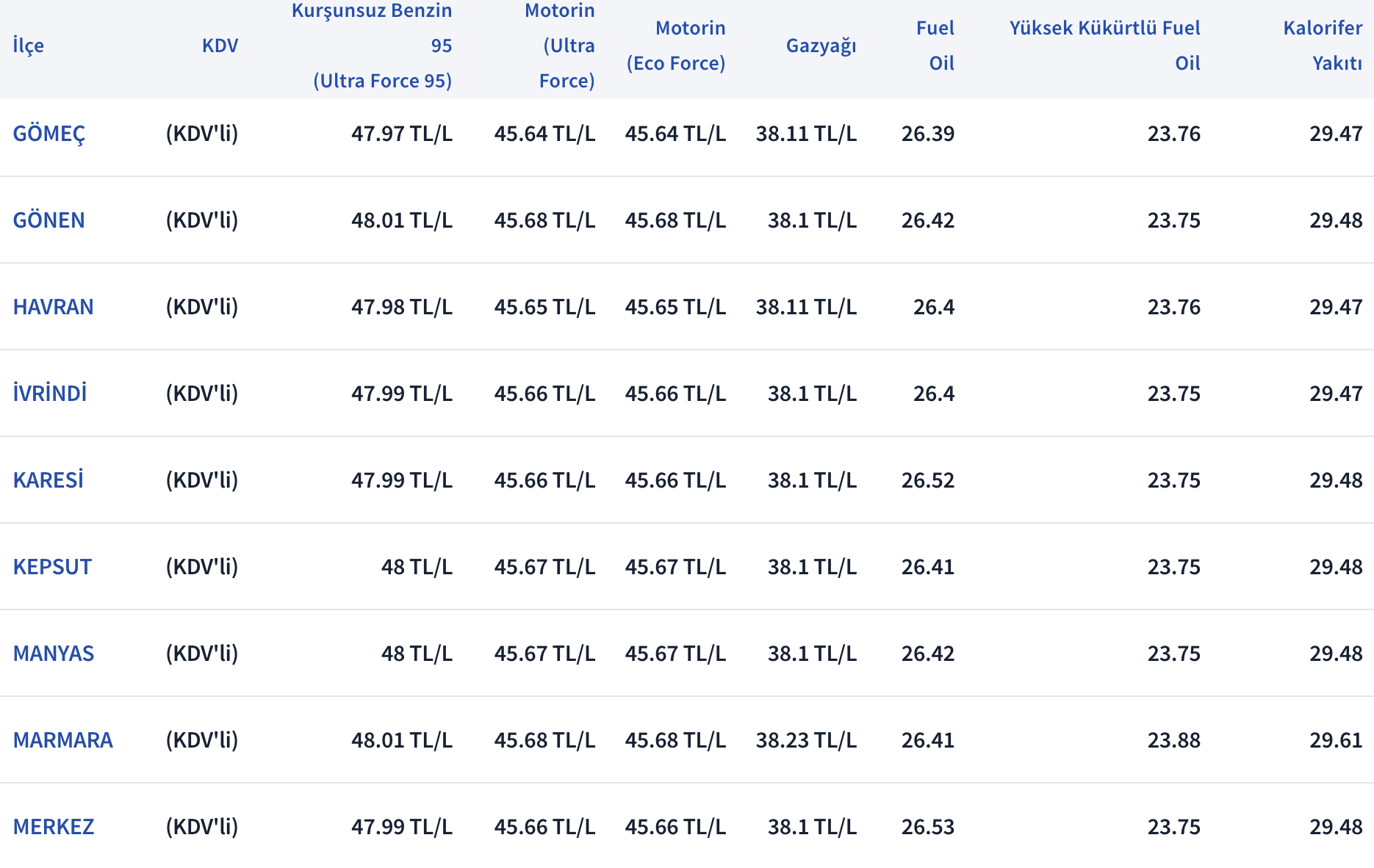Open the GÖNEN district link
Screen dimensions: 1374x868
click(x=49, y=220)
